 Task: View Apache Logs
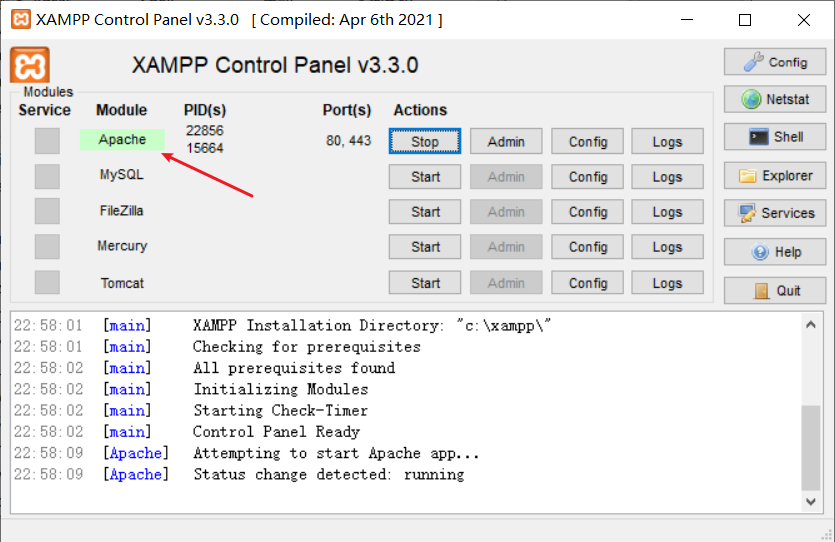667,141
